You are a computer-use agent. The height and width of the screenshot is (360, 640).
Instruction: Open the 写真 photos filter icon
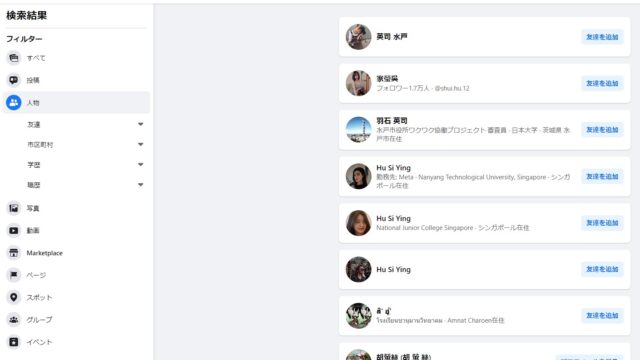click(x=13, y=208)
